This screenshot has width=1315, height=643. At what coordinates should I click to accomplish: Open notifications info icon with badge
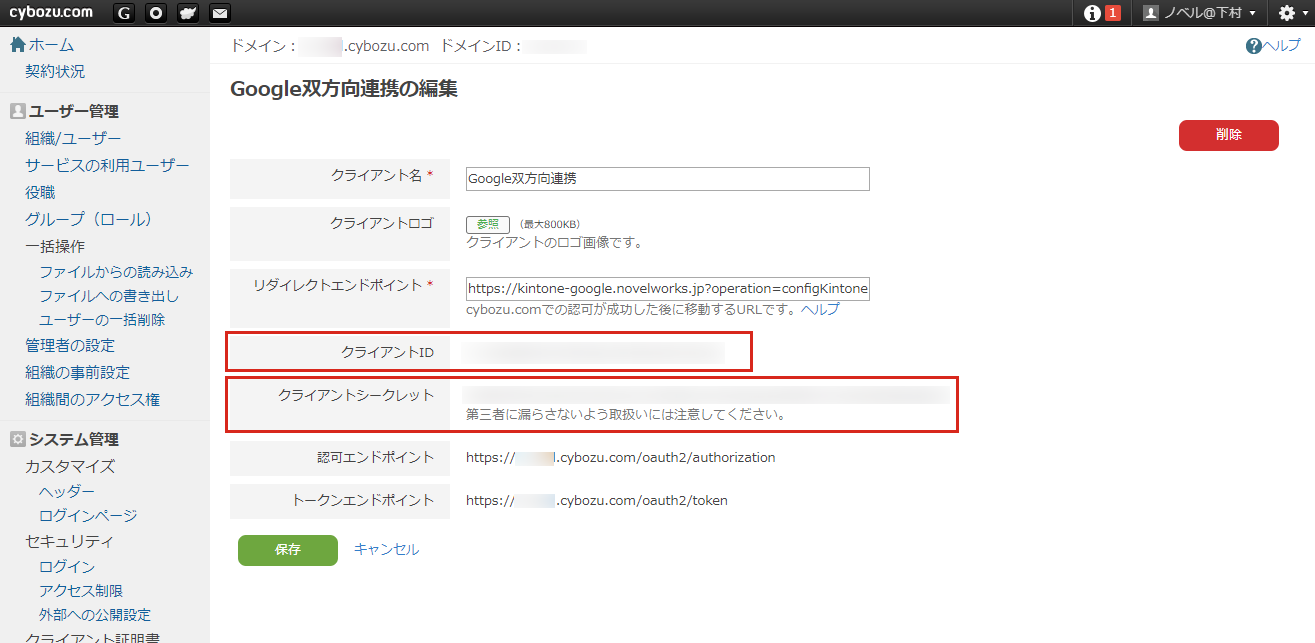tap(1102, 13)
